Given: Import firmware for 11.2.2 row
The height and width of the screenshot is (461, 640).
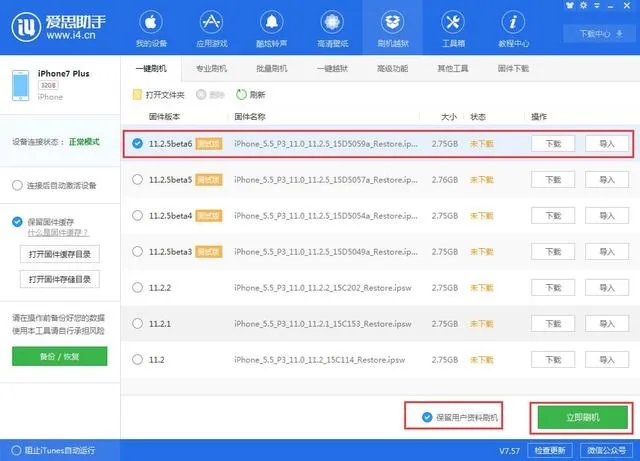Looking at the screenshot, I should pos(607,288).
